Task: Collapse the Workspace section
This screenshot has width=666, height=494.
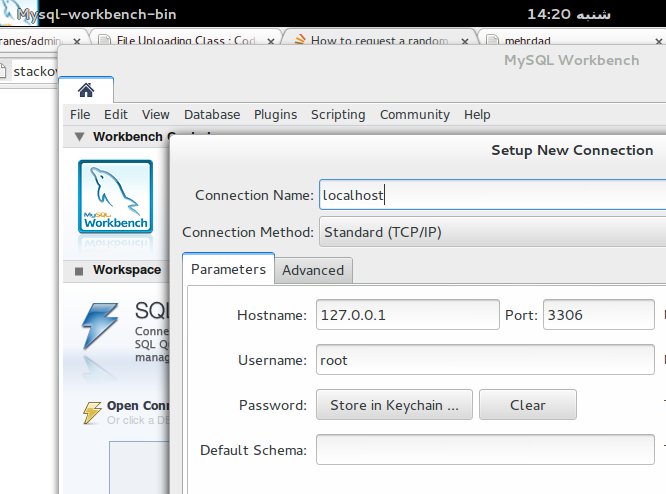Action: 79,270
